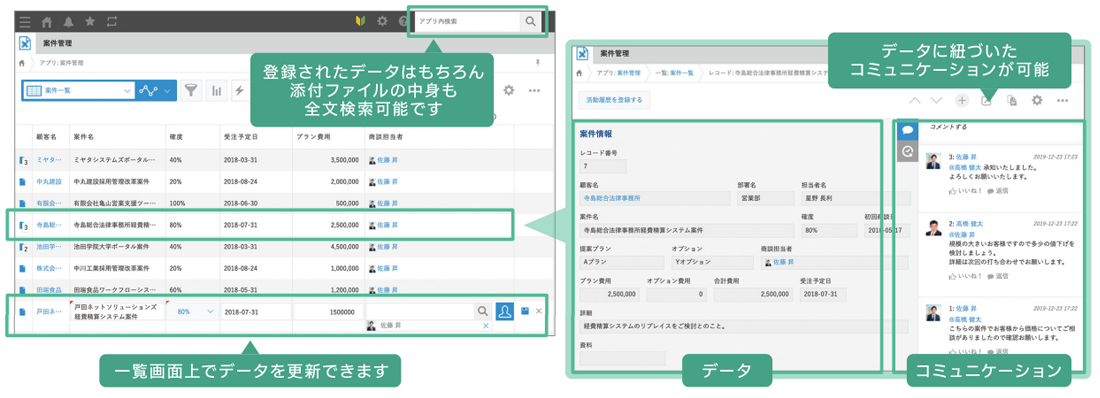Click the portal home icon in the dark header
1100x398 pixels.
48,22
